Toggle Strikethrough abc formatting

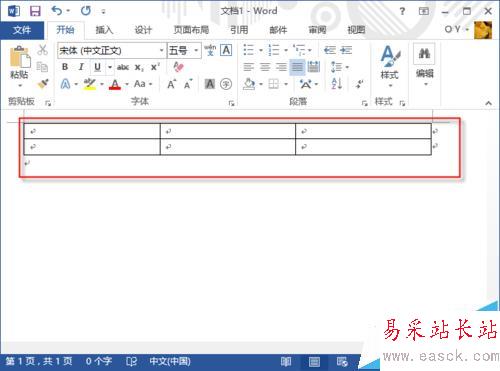(x=123, y=67)
